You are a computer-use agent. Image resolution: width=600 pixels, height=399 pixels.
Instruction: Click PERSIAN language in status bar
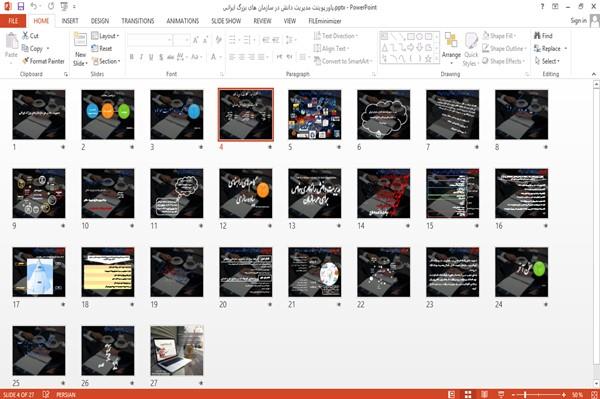pos(65,394)
